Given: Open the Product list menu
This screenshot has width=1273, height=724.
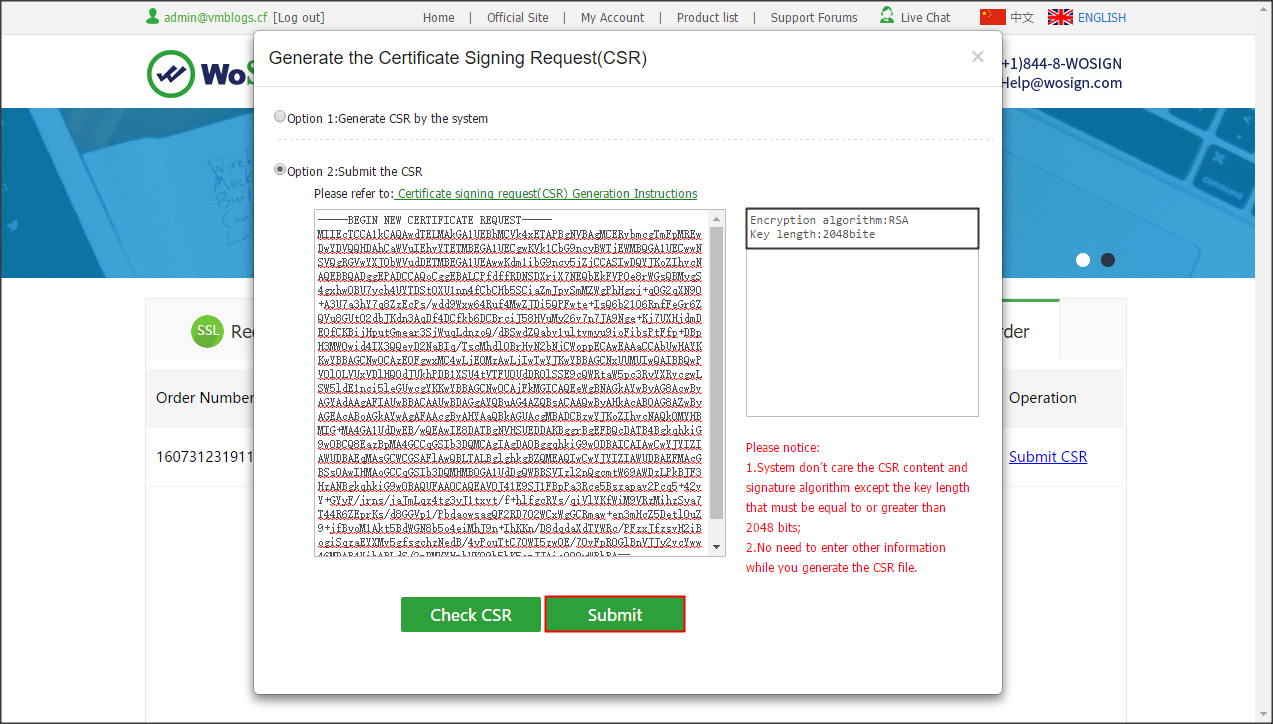Looking at the screenshot, I should [707, 17].
